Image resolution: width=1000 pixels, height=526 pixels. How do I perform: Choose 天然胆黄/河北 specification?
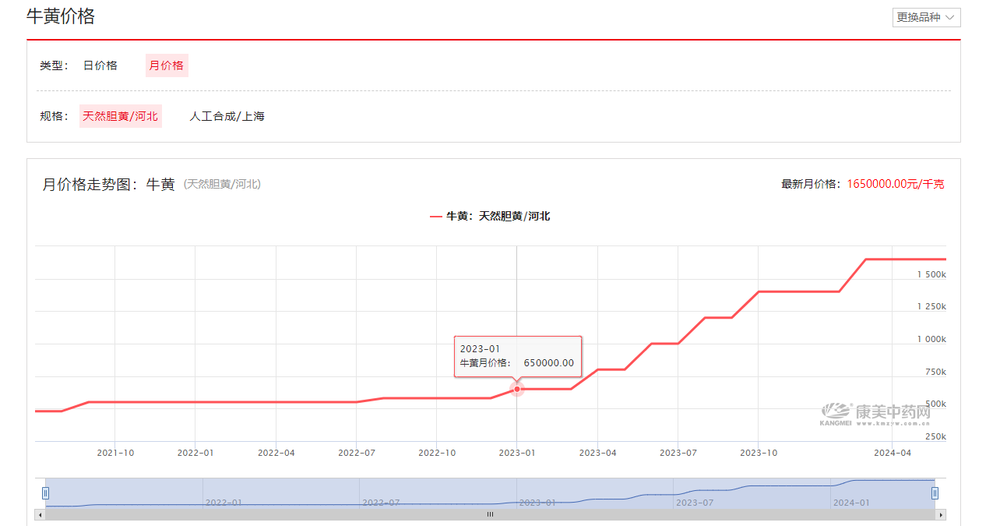tap(120, 116)
